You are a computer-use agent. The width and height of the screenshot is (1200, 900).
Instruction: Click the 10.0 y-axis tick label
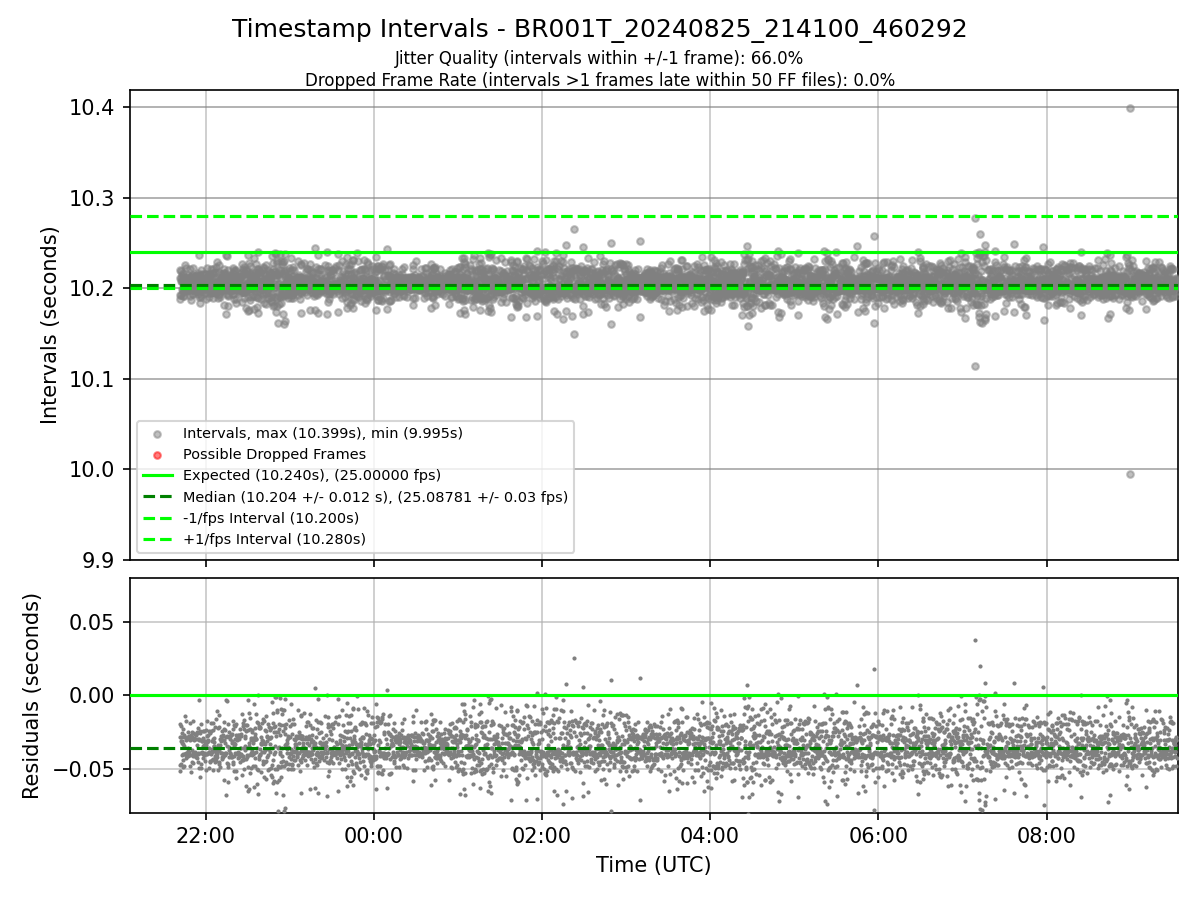[91, 470]
